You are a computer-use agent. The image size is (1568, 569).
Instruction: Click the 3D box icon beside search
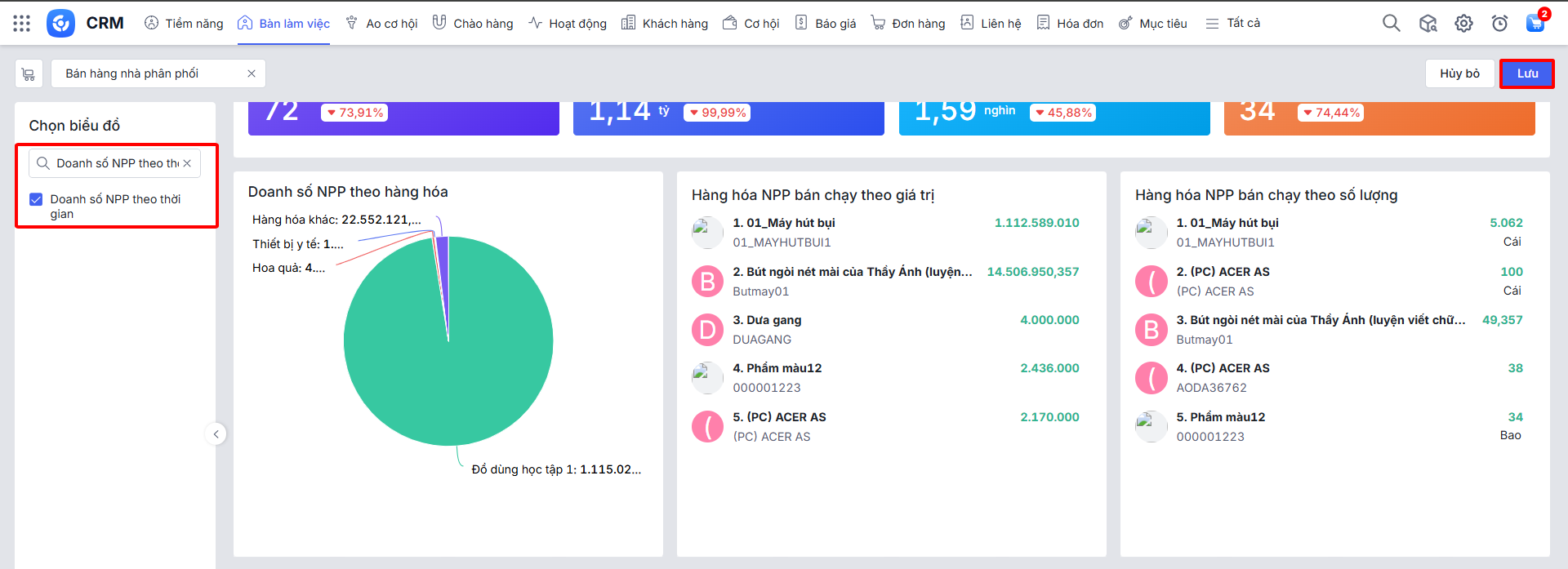pos(1428,24)
